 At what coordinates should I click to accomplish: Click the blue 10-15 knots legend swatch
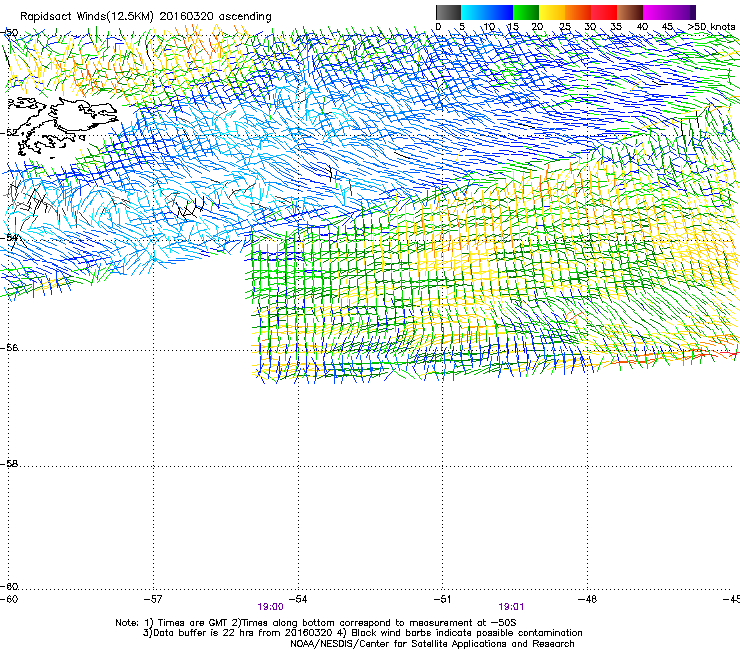click(x=500, y=12)
